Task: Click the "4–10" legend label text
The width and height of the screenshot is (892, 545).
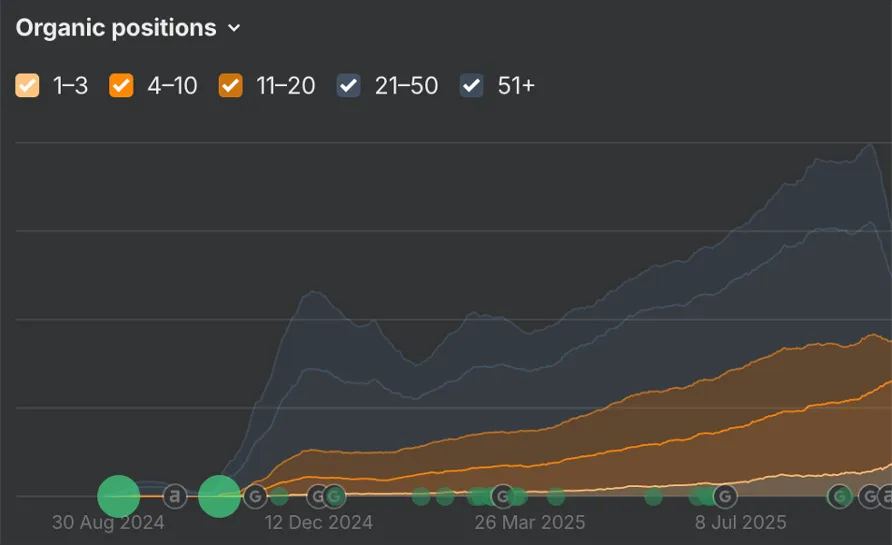Action: click(172, 86)
